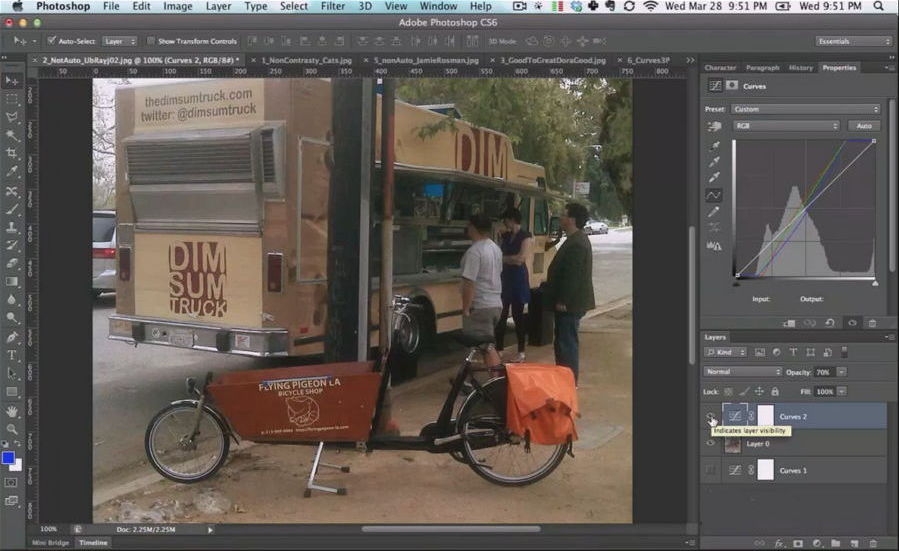The height and width of the screenshot is (551, 899).
Task: Click the horizontal canvas scrollbar
Action: [x=451, y=529]
